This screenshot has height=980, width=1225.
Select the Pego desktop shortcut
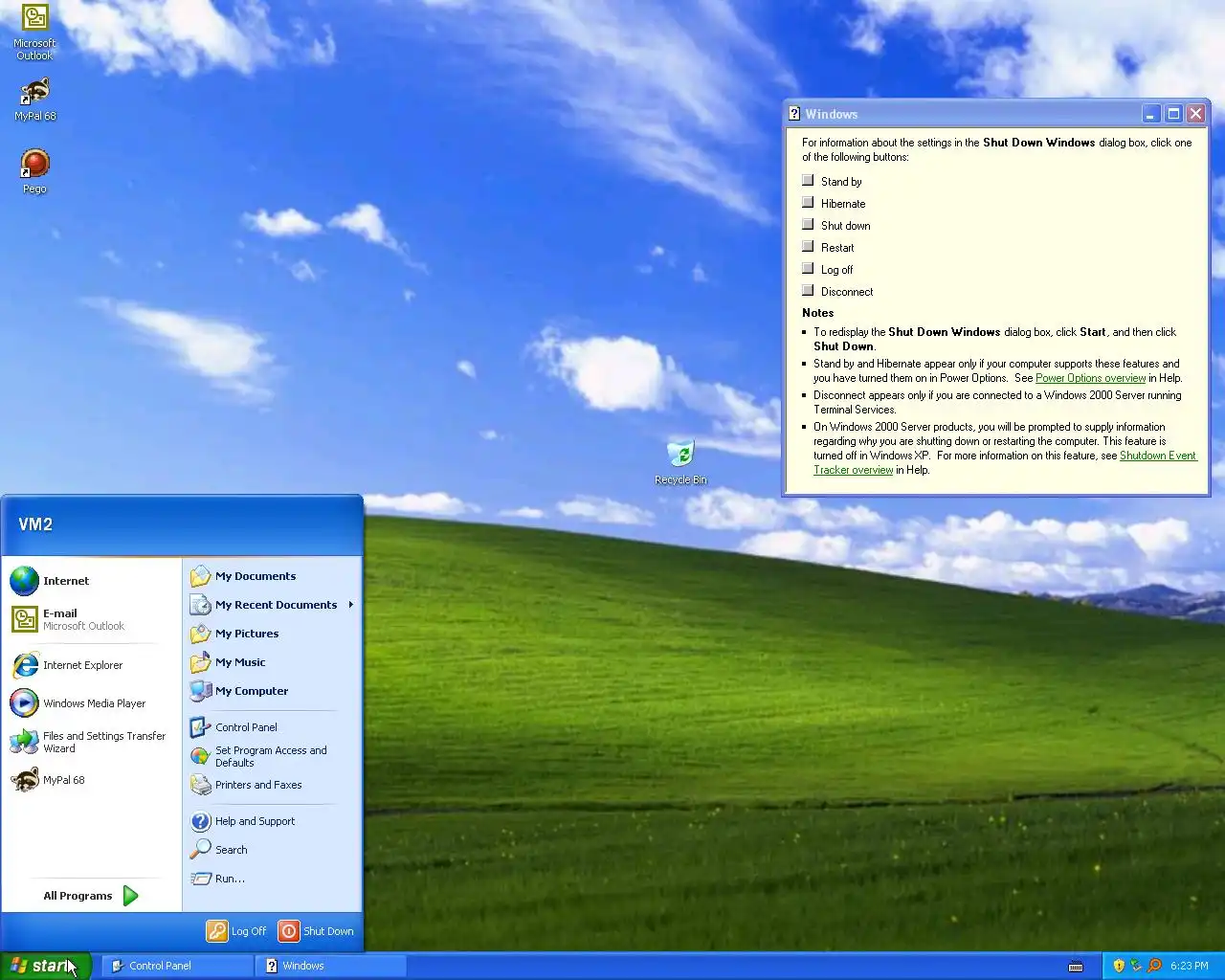(34, 171)
